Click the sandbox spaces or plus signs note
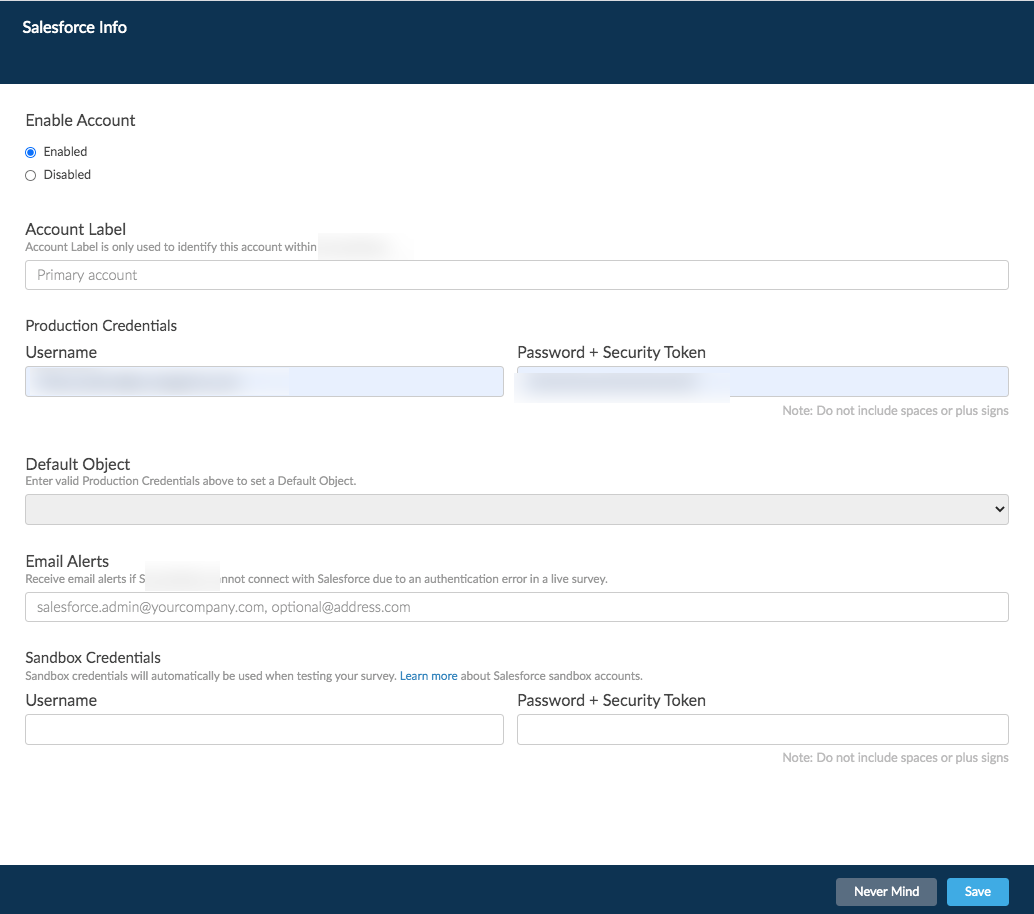Image resolution: width=1034 pixels, height=914 pixels. 895,758
